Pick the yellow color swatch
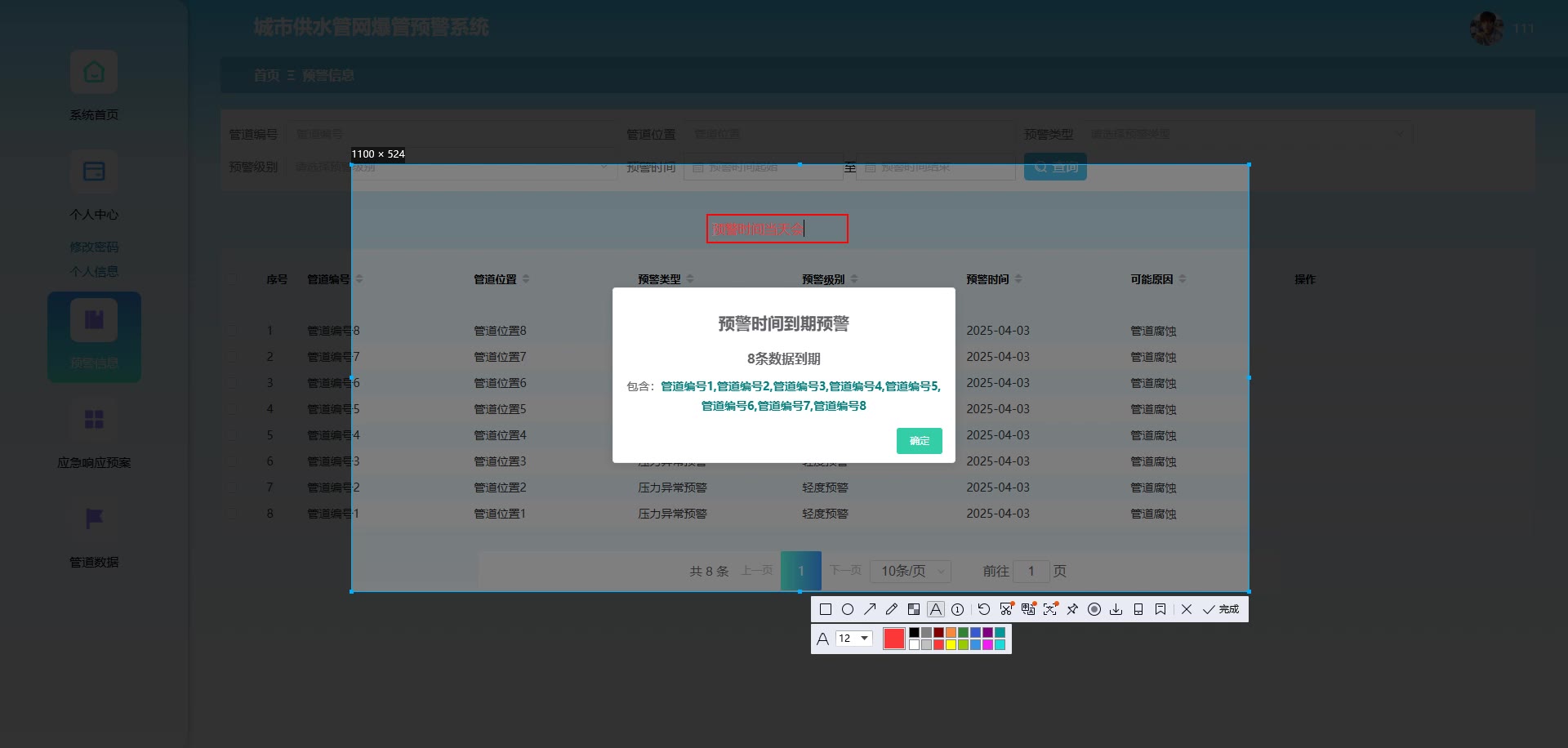Screen dimensions: 1568x748 [951, 644]
